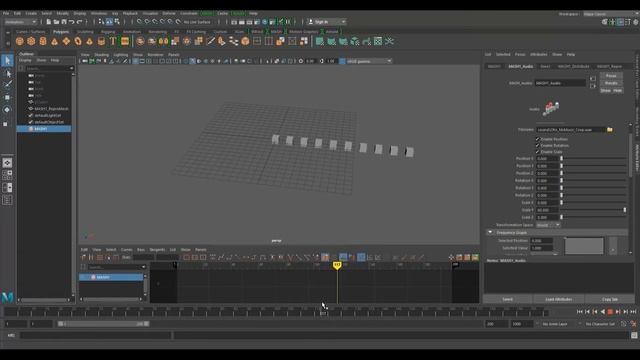Click the Redo arrow icon
Screen dimensions: 640x360
click(80, 22)
